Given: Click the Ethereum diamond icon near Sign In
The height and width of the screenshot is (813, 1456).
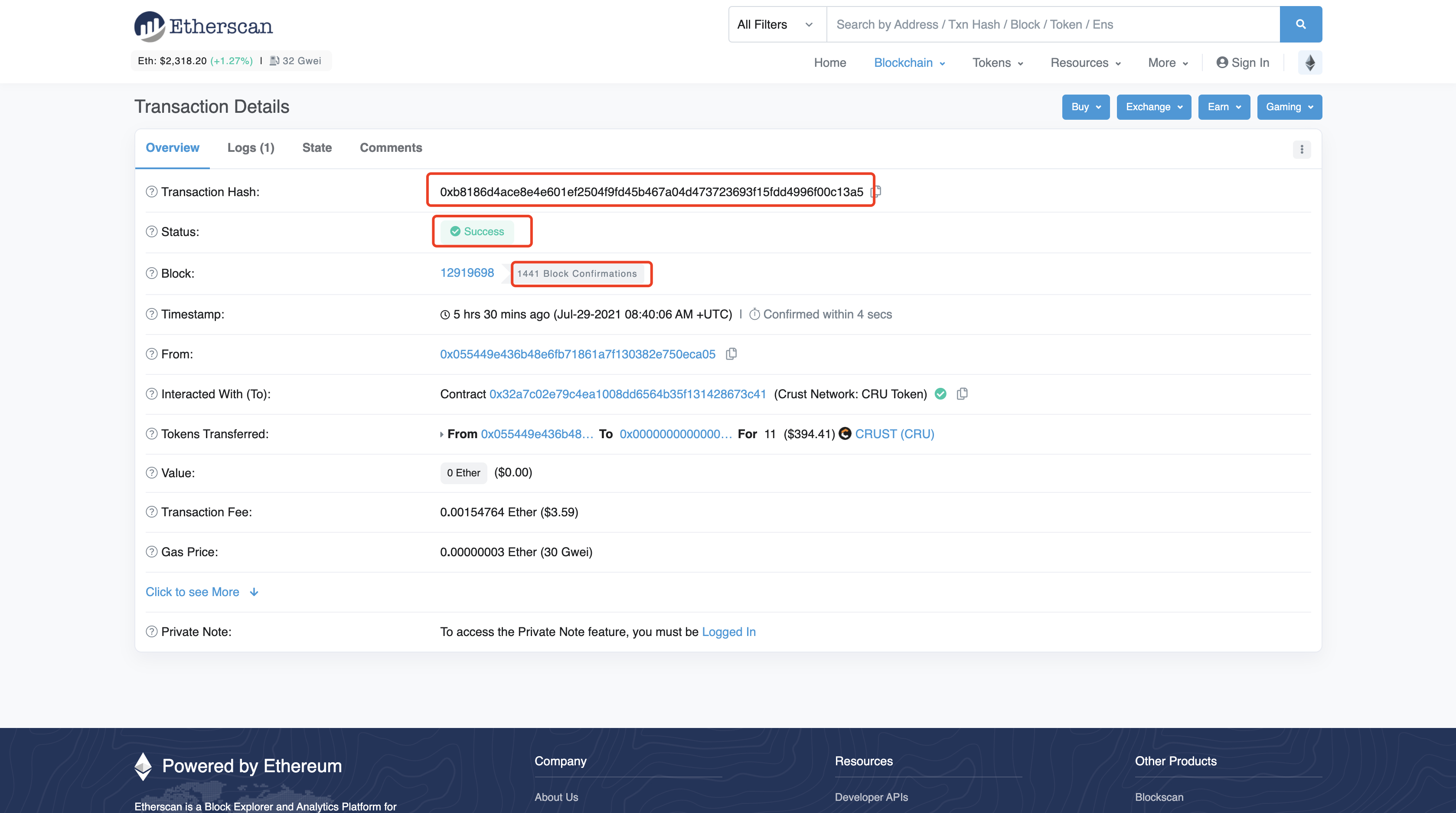Looking at the screenshot, I should click(x=1309, y=62).
